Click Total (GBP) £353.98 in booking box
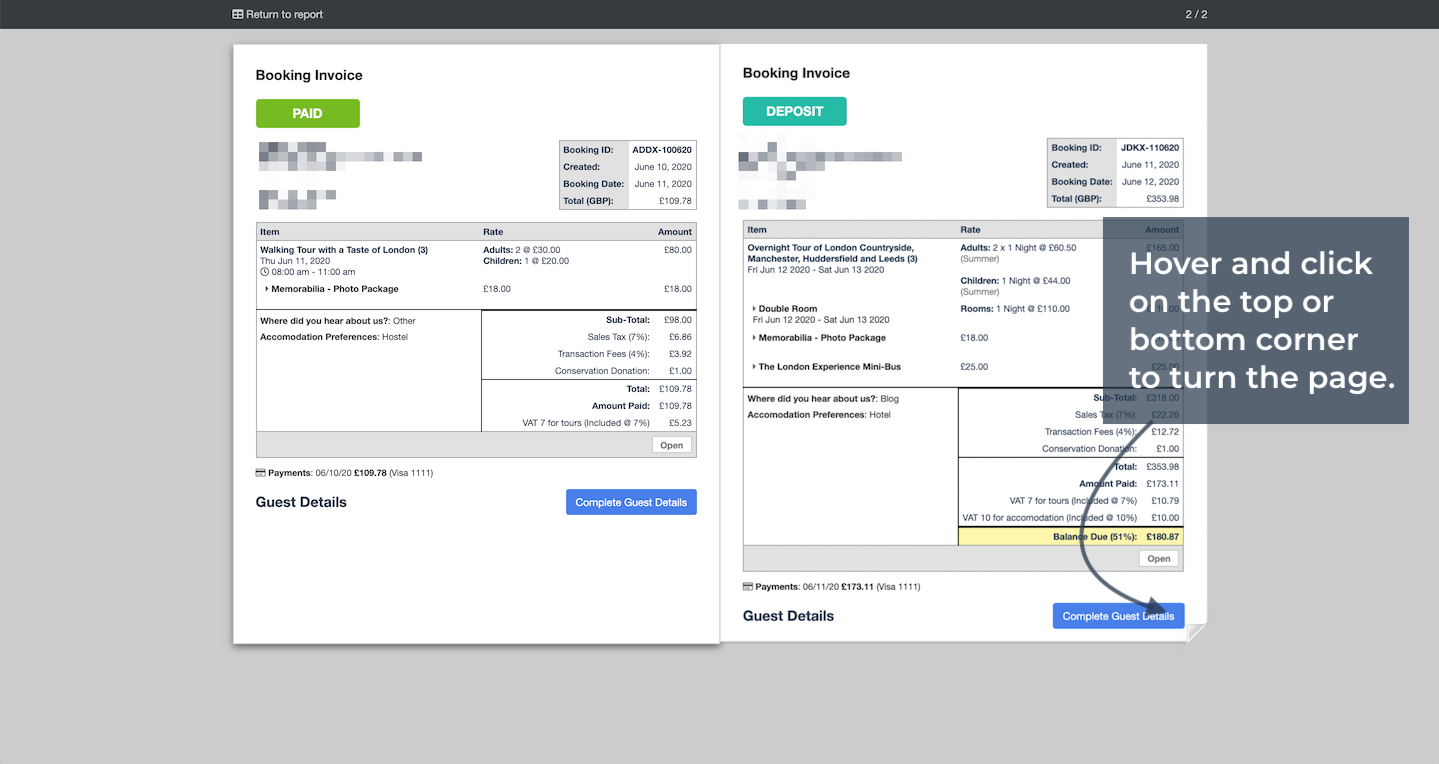 point(1161,199)
